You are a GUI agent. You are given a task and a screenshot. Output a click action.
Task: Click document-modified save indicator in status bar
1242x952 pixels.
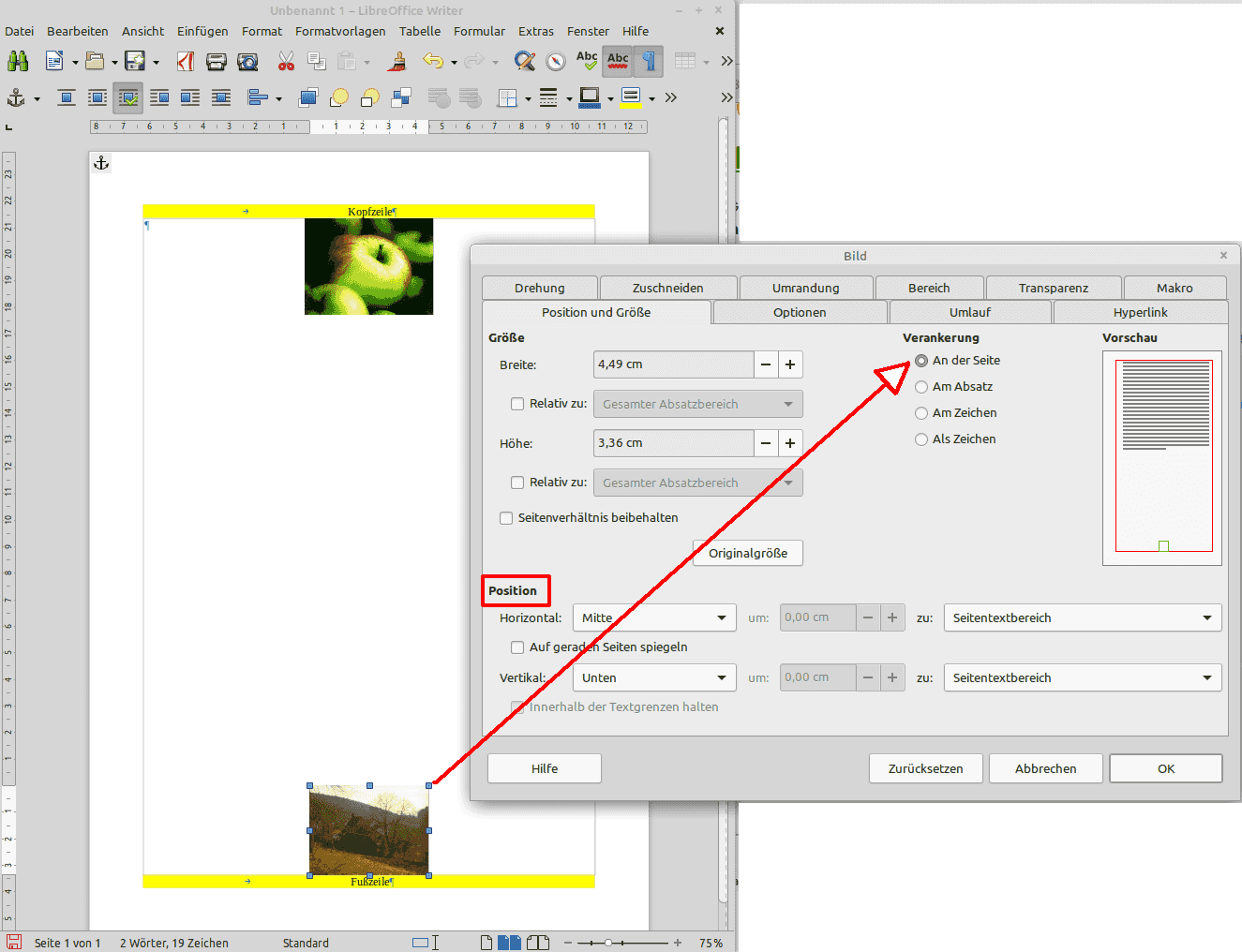pyautogui.click(x=13, y=943)
